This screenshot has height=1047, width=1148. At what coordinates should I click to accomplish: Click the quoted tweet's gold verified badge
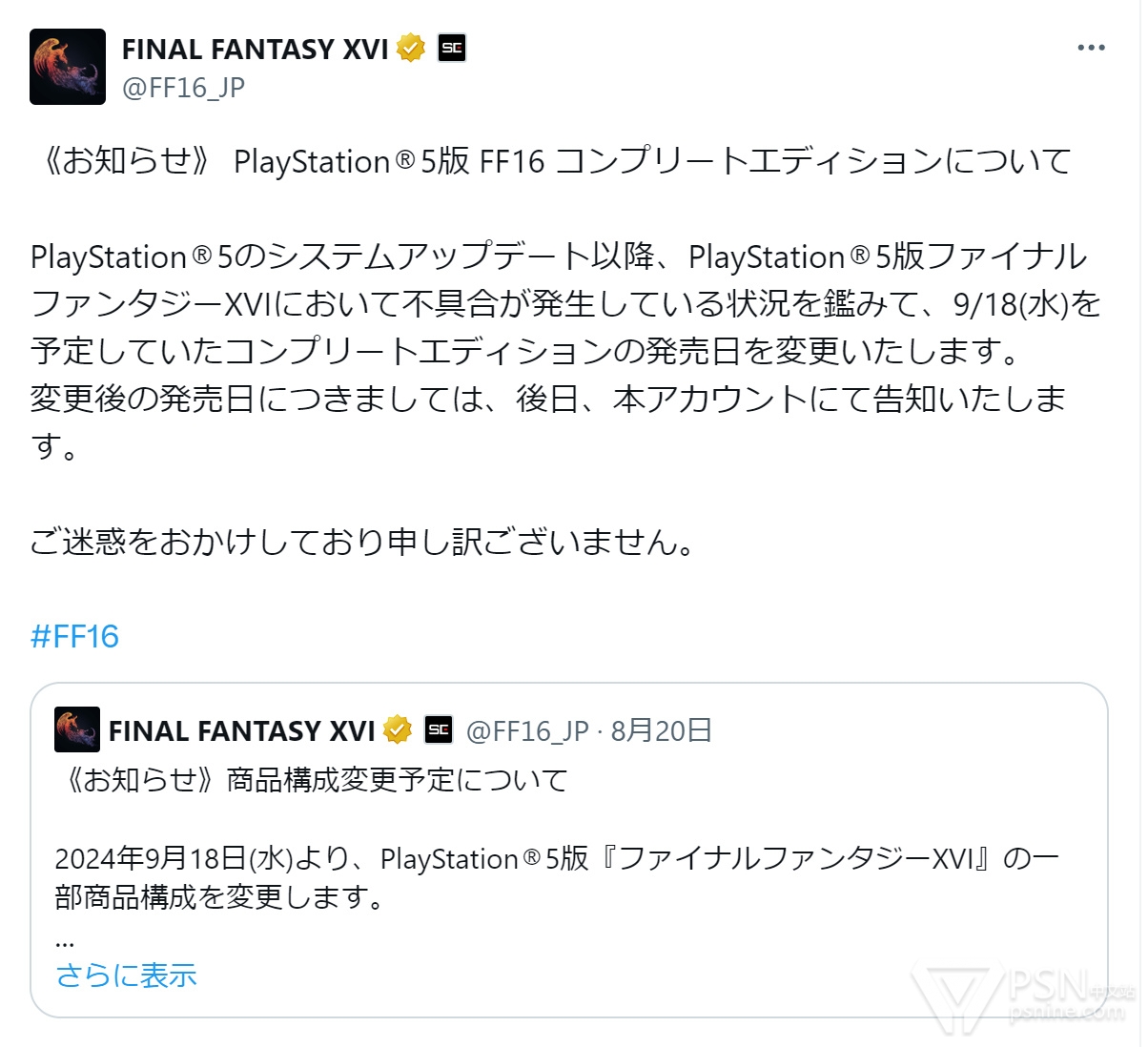[398, 730]
